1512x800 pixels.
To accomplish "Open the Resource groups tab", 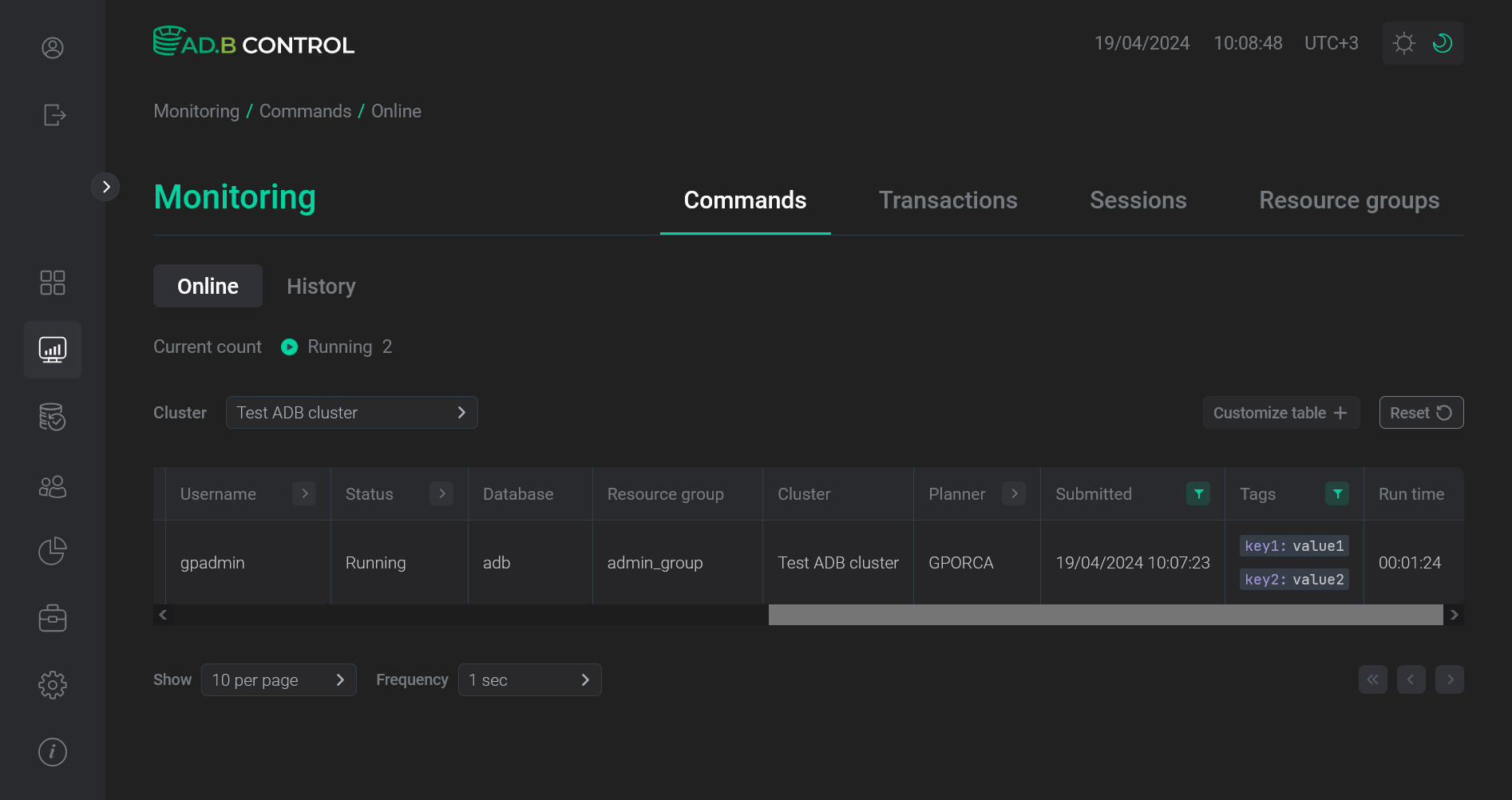I will (1349, 200).
